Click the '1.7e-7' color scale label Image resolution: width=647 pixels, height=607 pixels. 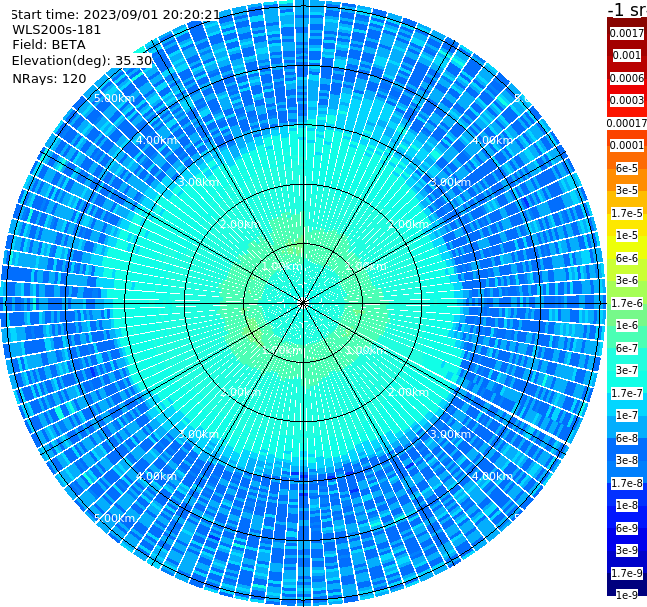627,393
